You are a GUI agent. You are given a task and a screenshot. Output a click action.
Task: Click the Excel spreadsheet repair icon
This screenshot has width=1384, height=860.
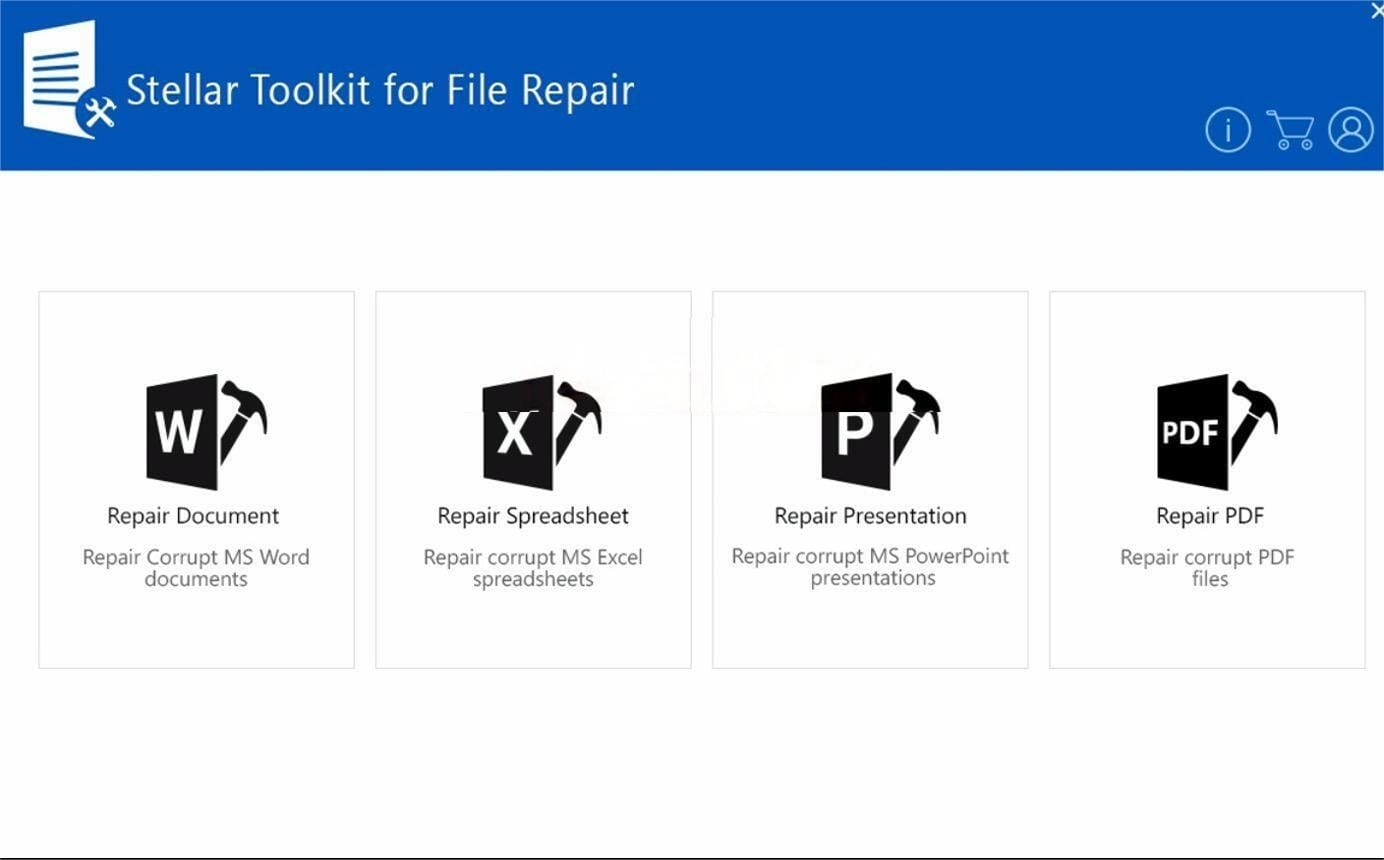coord(542,432)
